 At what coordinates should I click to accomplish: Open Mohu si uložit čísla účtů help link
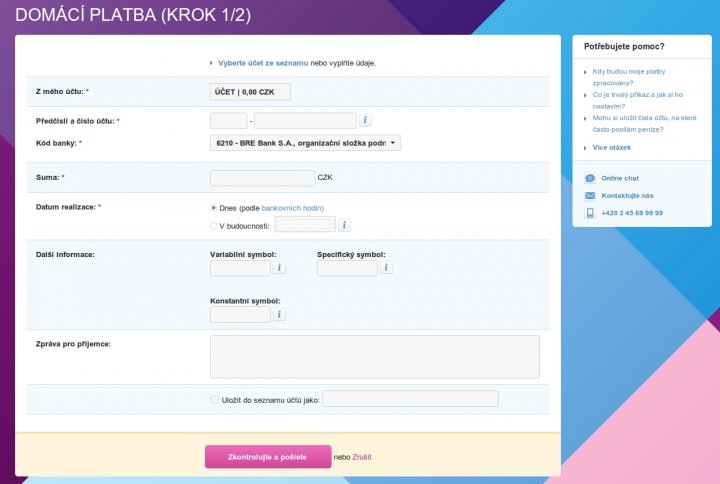pos(644,124)
